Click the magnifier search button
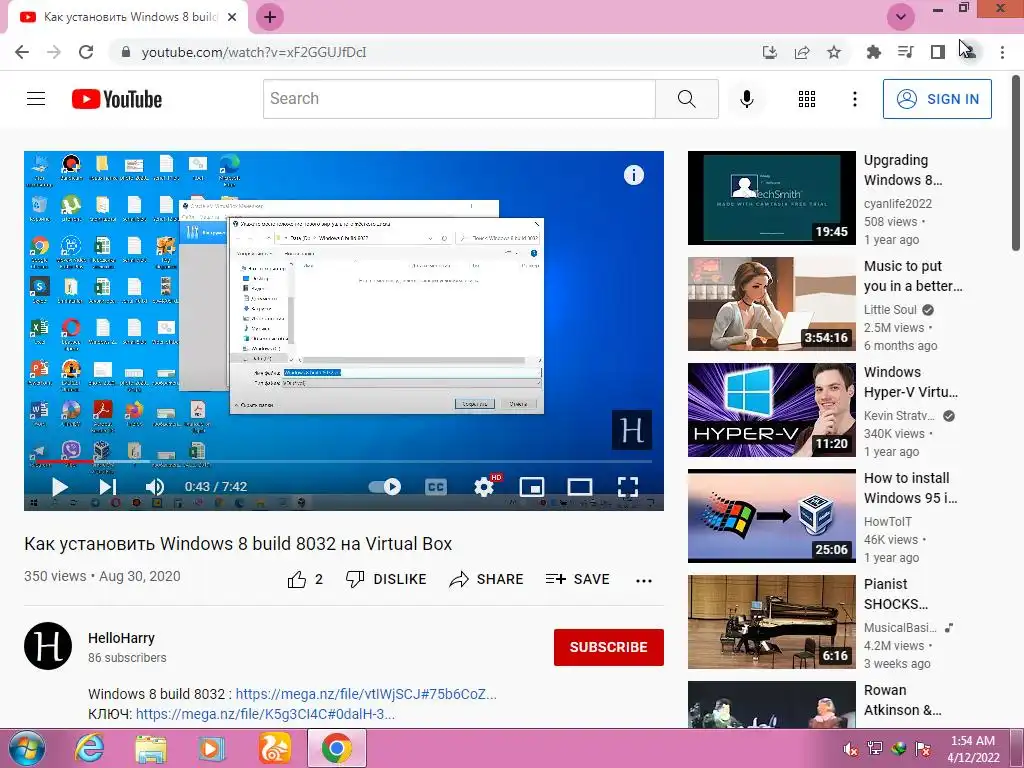 pyautogui.click(x=686, y=99)
